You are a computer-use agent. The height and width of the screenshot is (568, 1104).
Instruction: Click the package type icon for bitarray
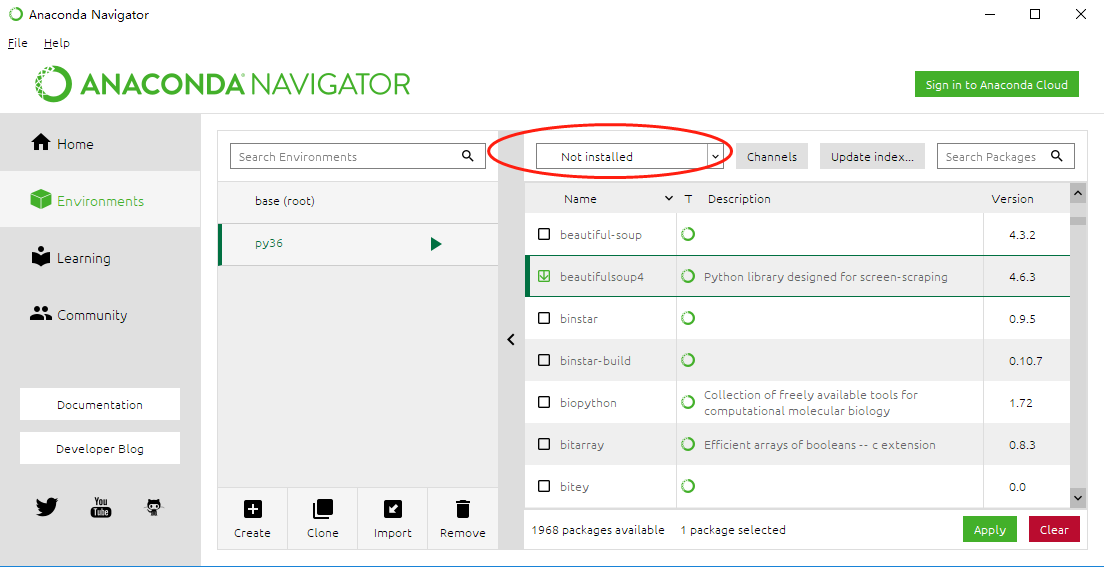[689, 445]
